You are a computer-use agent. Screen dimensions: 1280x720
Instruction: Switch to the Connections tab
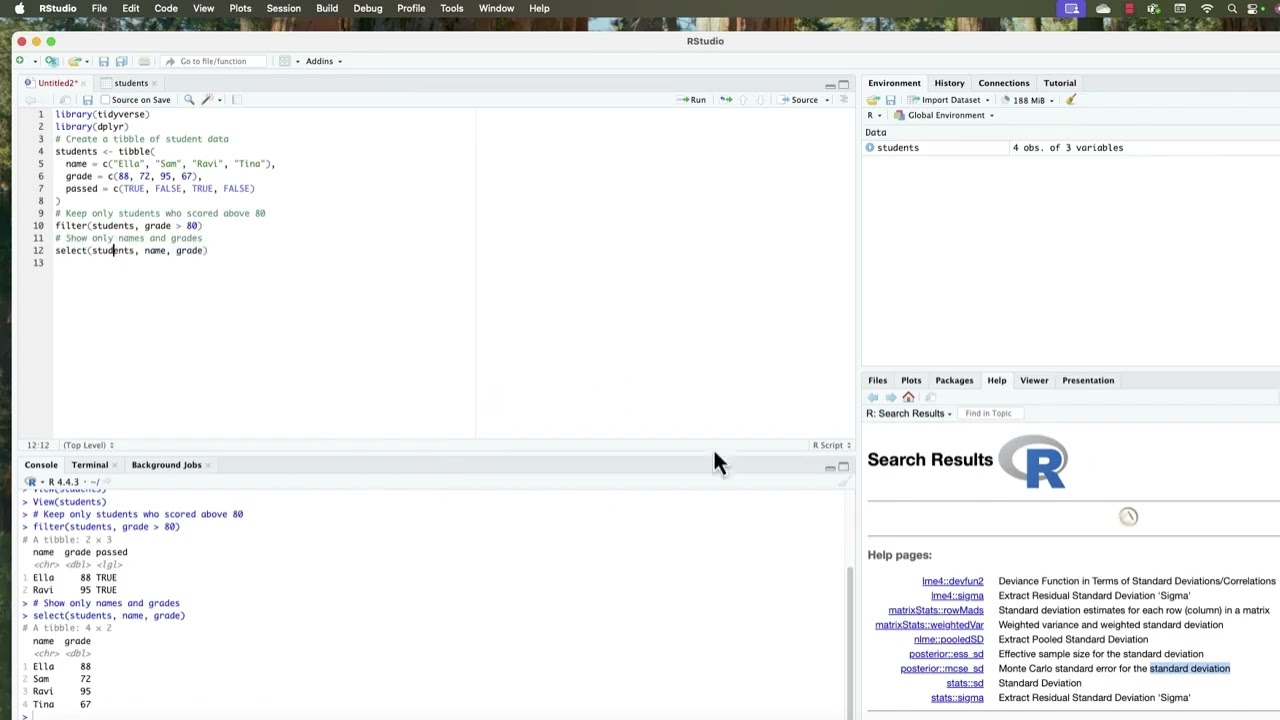click(x=1003, y=83)
